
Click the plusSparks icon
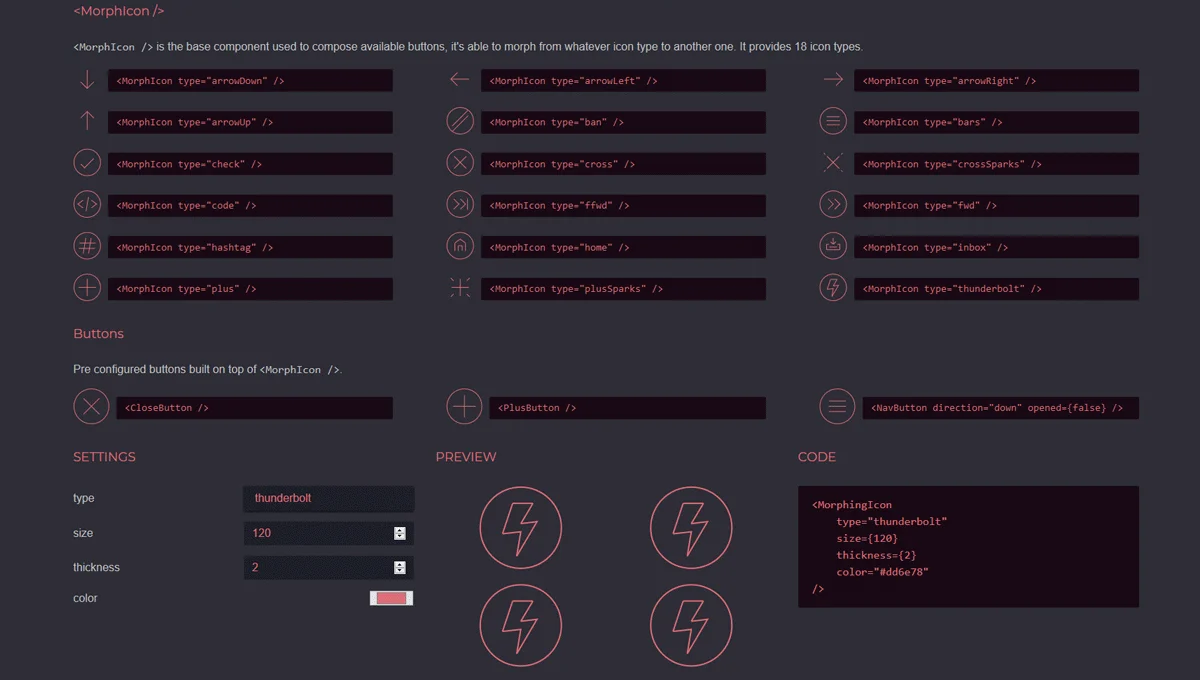pyautogui.click(x=460, y=288)
